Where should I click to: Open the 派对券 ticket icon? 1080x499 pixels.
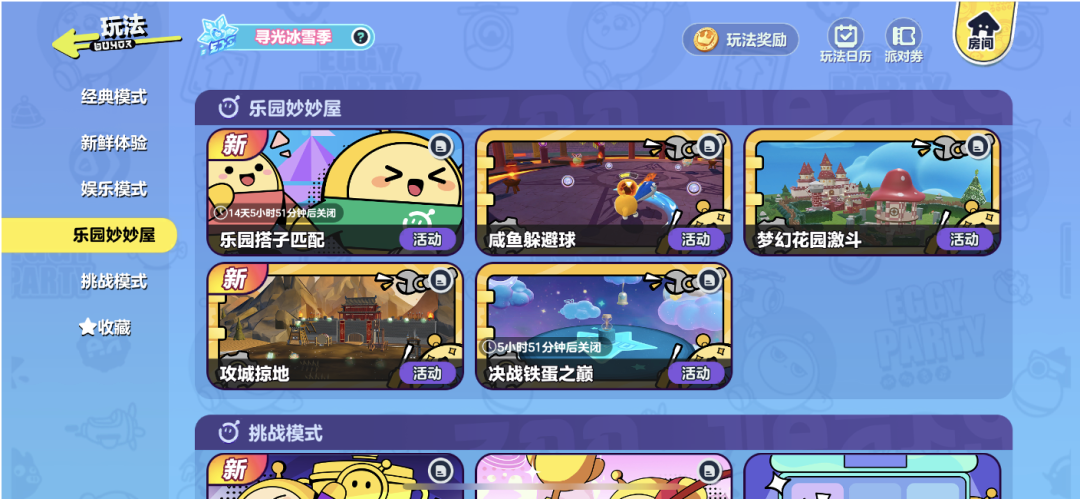coord(903,34)
